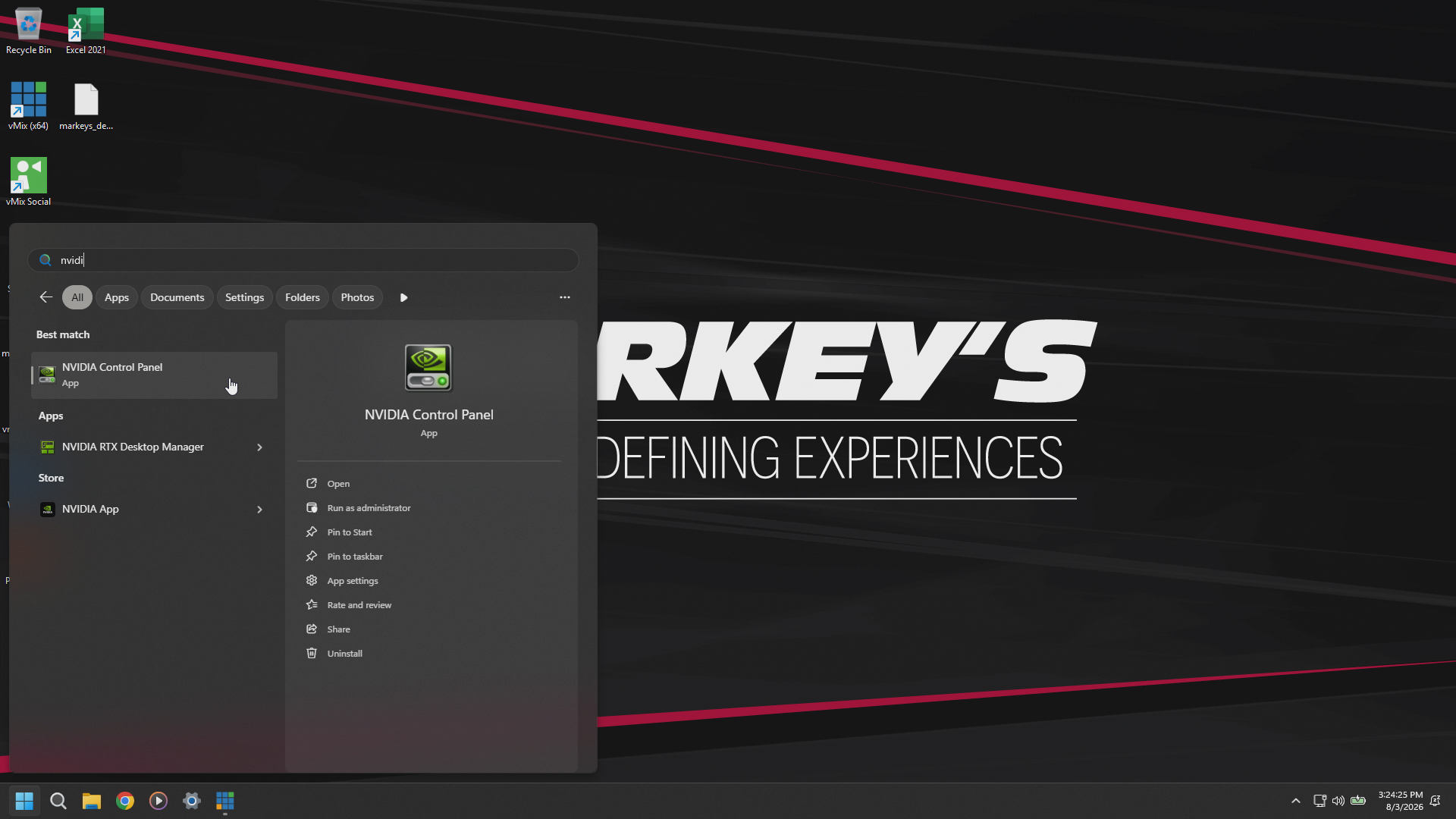Open the clock and date flyout

(x=1401, y=801)
